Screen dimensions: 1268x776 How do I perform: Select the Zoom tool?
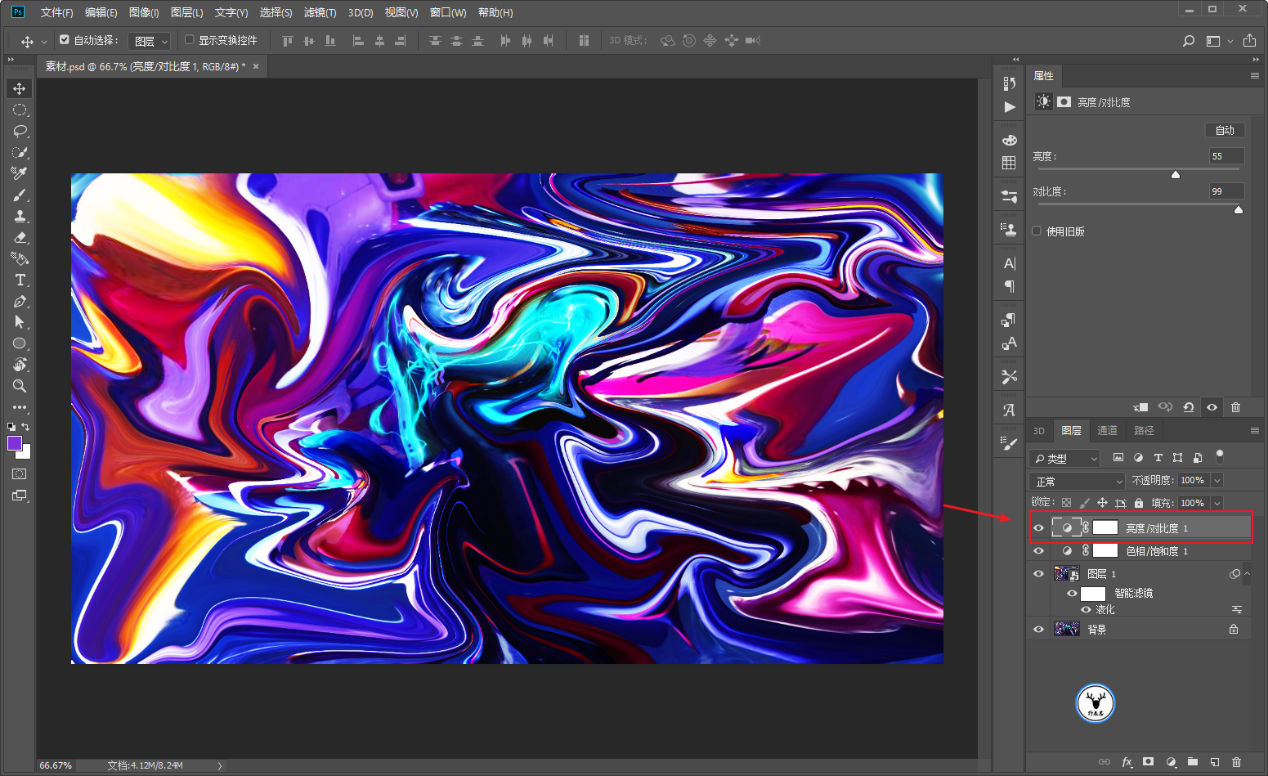pos(19,386)
